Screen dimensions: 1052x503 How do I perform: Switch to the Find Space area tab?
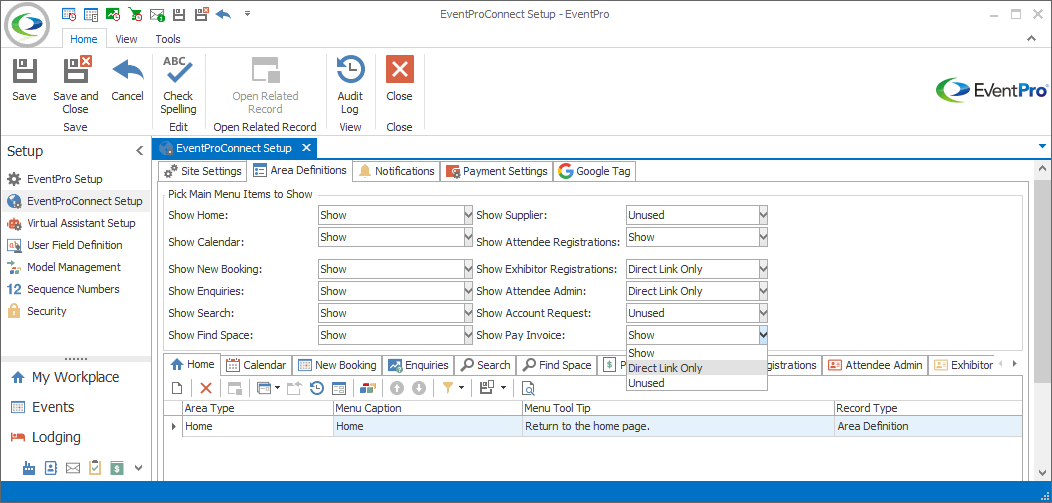point(557,365)
